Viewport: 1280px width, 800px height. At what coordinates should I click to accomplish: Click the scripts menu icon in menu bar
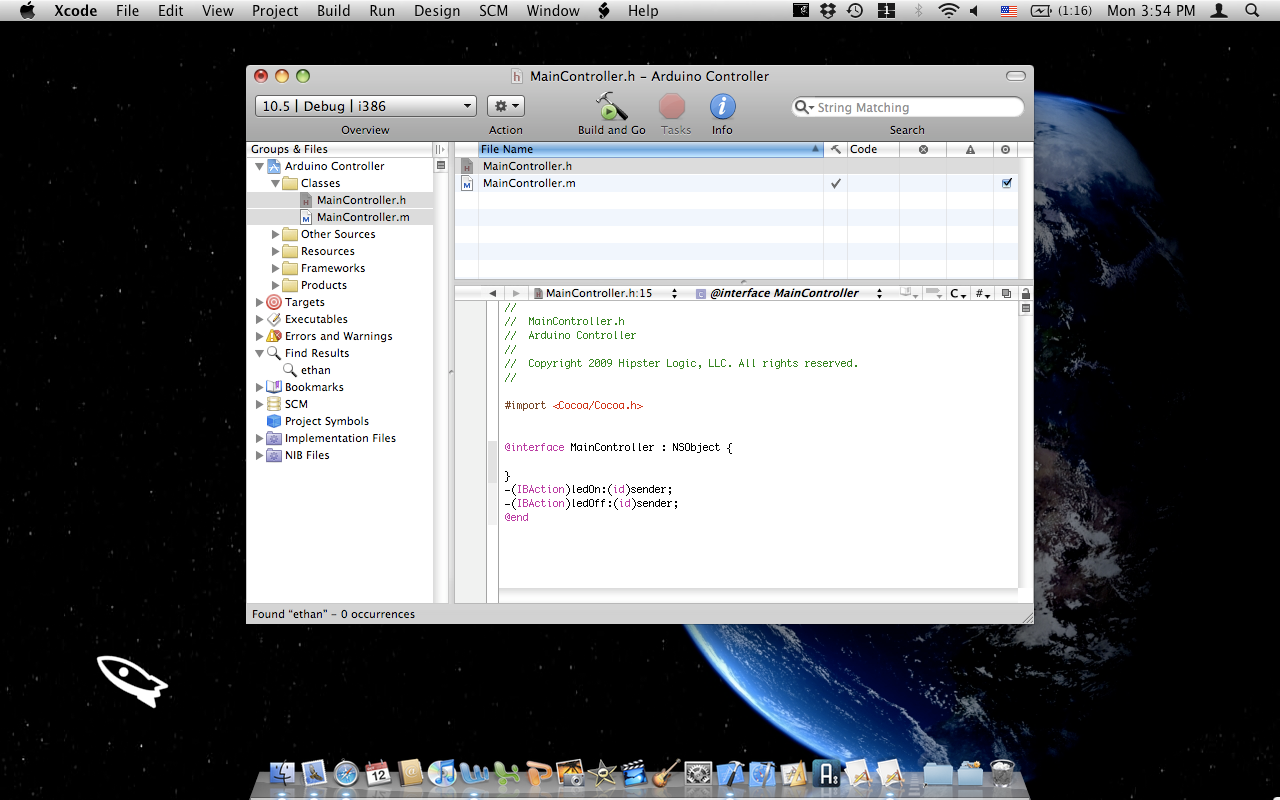point(604,11)
